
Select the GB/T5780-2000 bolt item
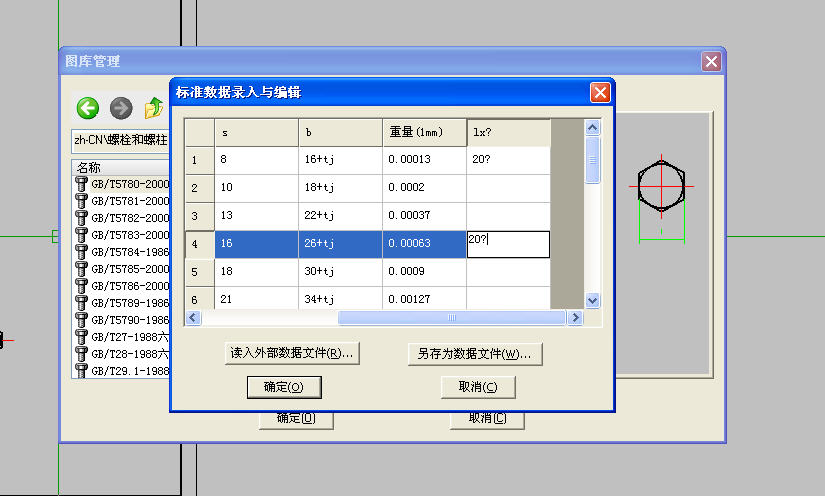coord(123,184)
